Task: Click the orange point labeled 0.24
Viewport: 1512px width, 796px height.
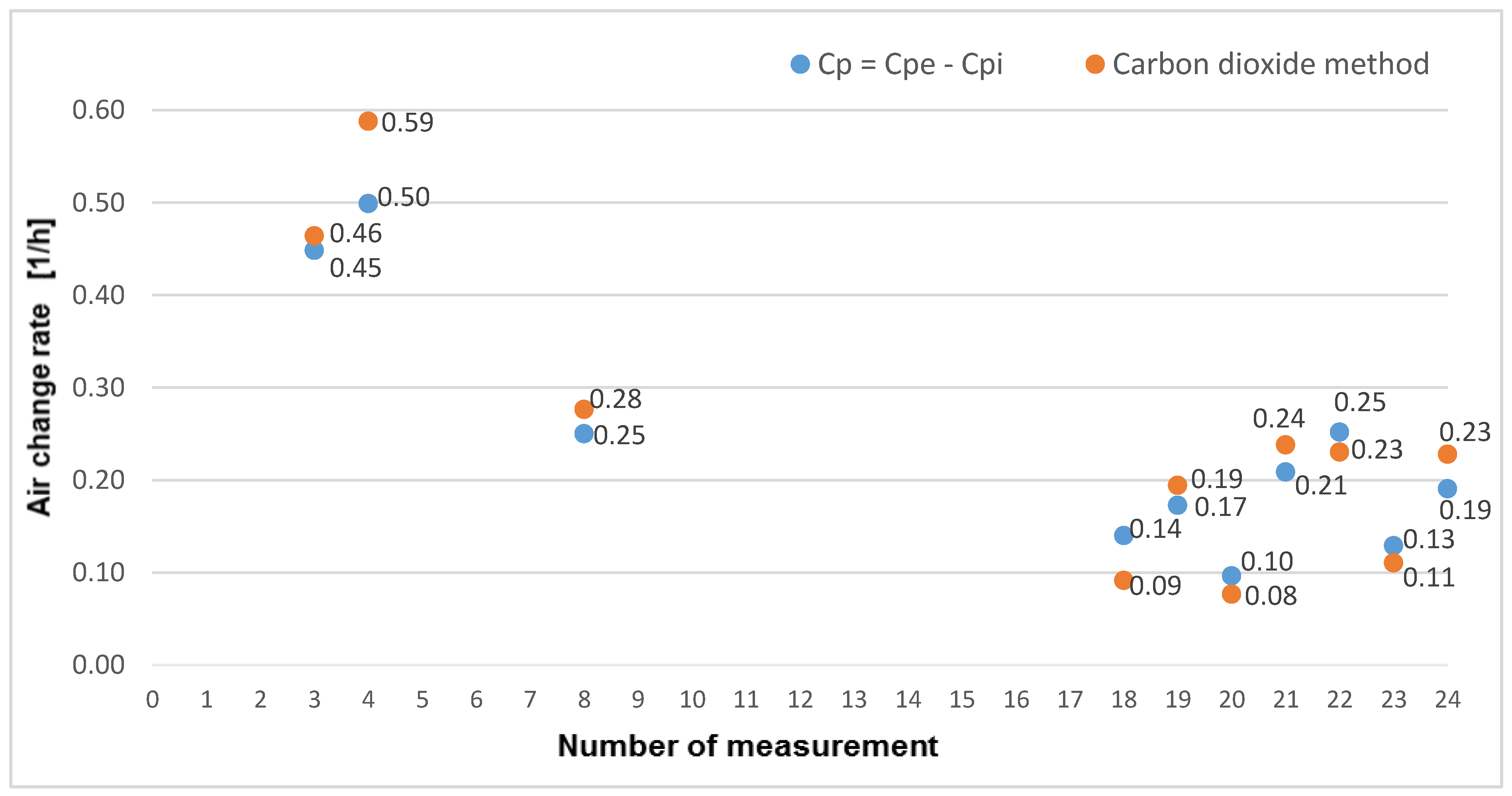Action: [1285, 445]
